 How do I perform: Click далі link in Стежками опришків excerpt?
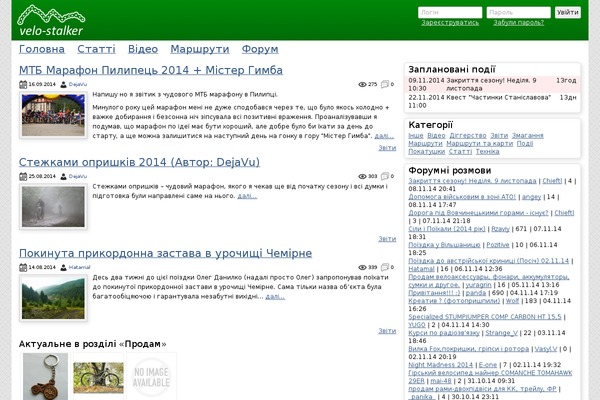tap(247, 196)
